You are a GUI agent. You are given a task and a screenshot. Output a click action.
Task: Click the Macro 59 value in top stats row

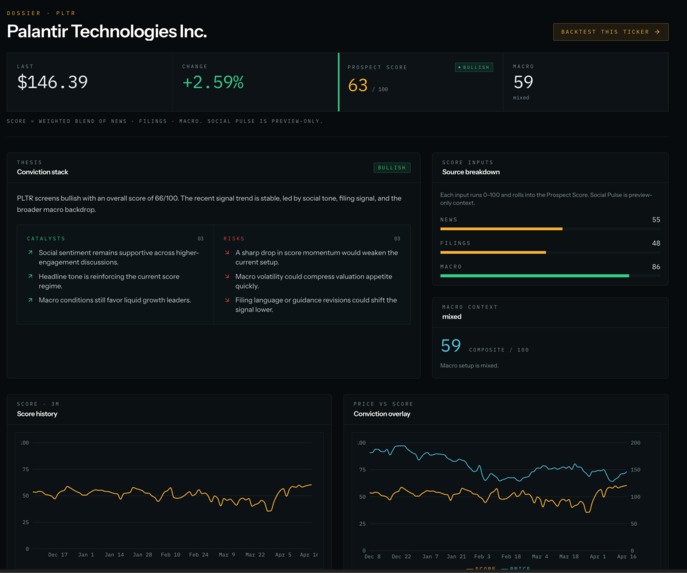click(523, 82)
